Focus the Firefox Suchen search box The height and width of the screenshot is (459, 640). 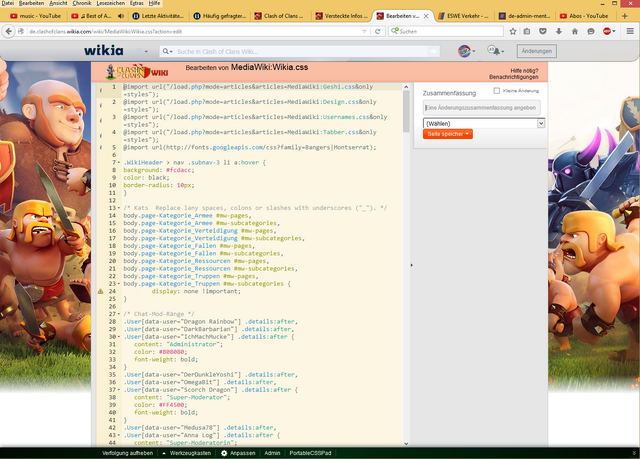pyautogui.click(x=446, y=31)
